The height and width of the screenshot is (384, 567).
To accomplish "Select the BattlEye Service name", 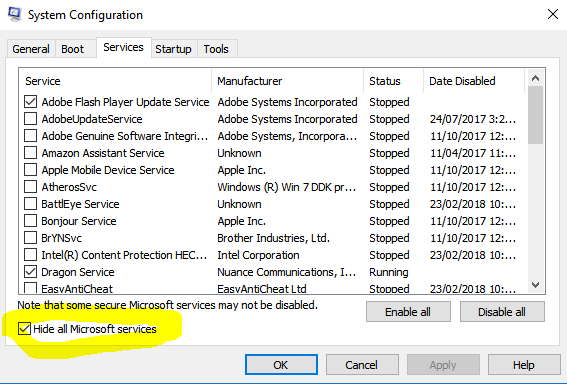I will 80,204.
